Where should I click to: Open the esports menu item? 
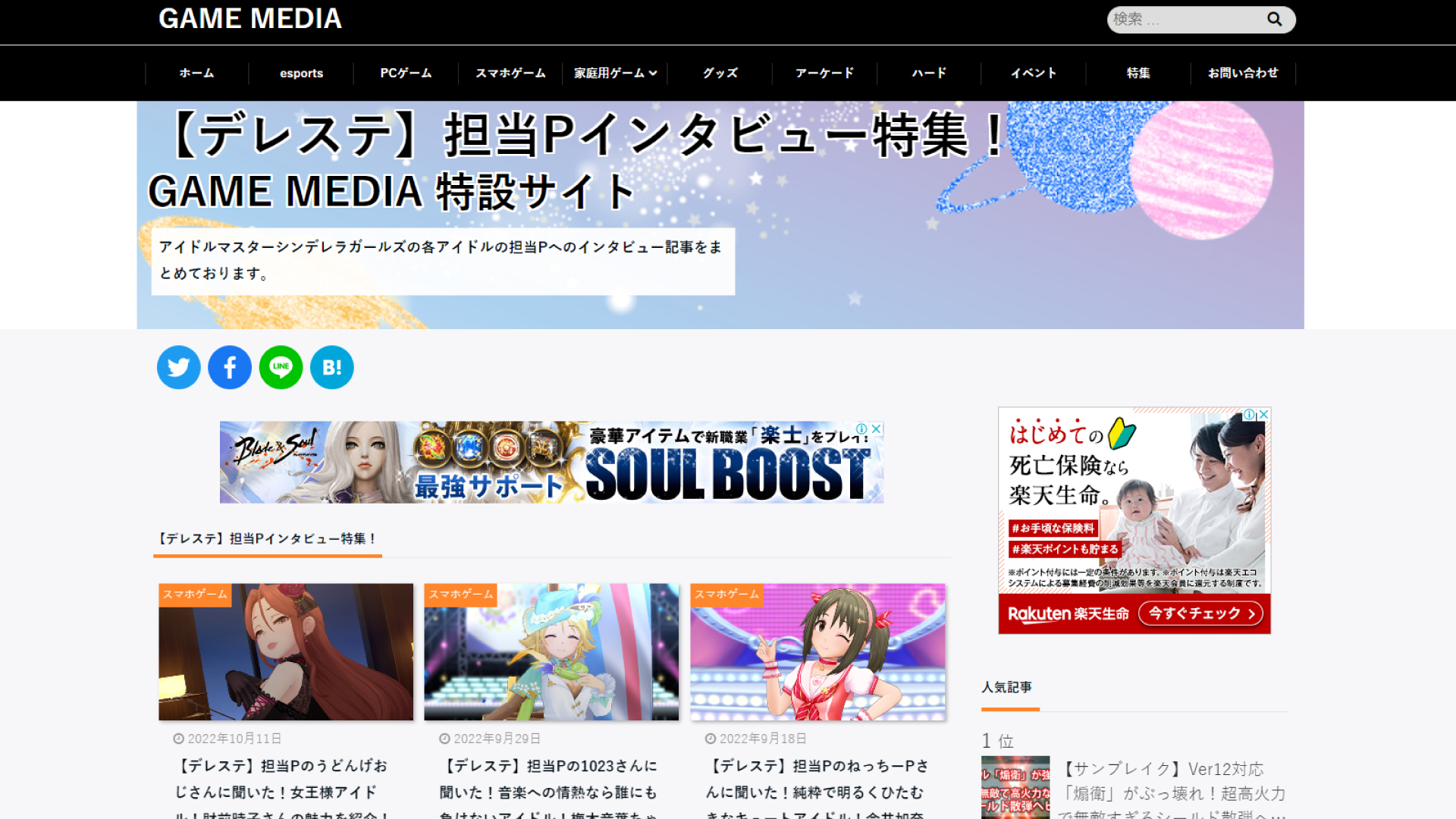click(x=301, y=73)
